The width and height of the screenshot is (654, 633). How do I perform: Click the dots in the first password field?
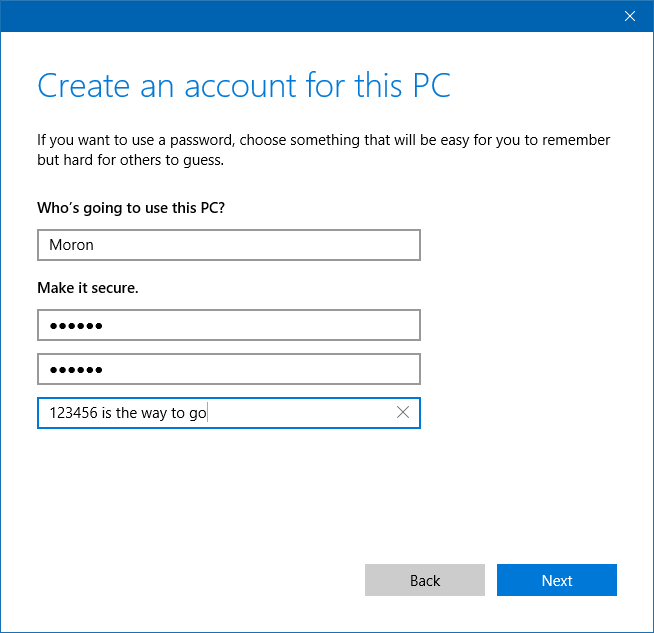click(x=76, y=326)
